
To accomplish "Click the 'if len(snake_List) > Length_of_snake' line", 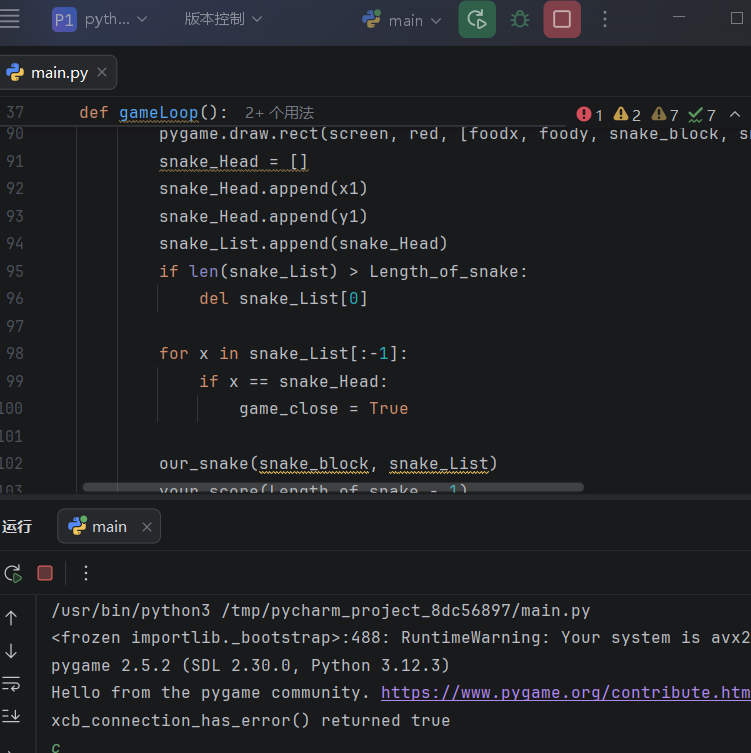I will 343,271.
